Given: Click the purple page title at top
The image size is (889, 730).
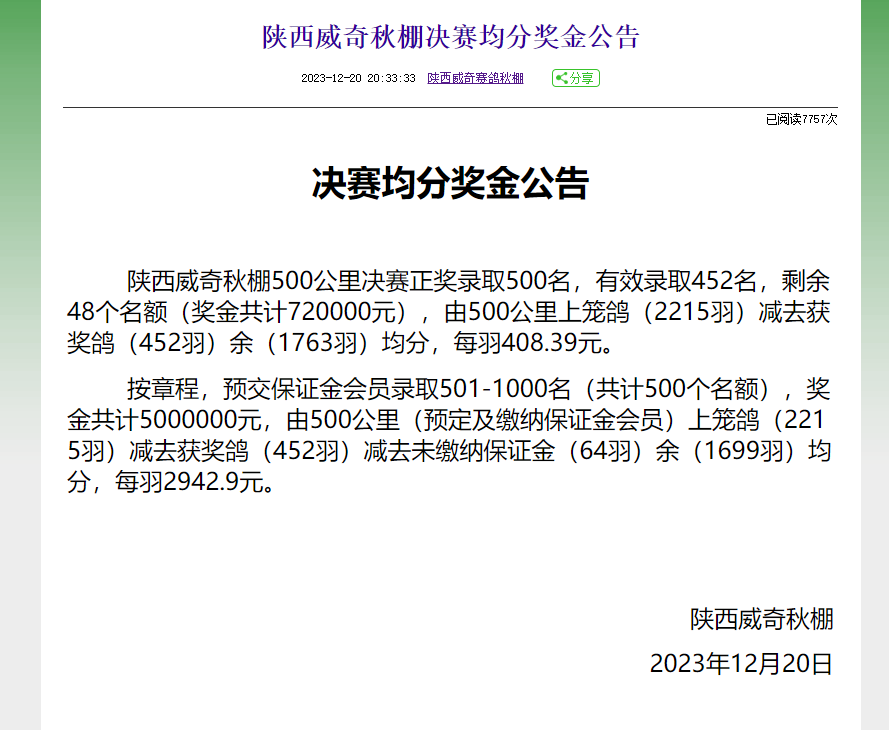Looking at the screenshot, I should pyautogui.click(x=450, y=37).
